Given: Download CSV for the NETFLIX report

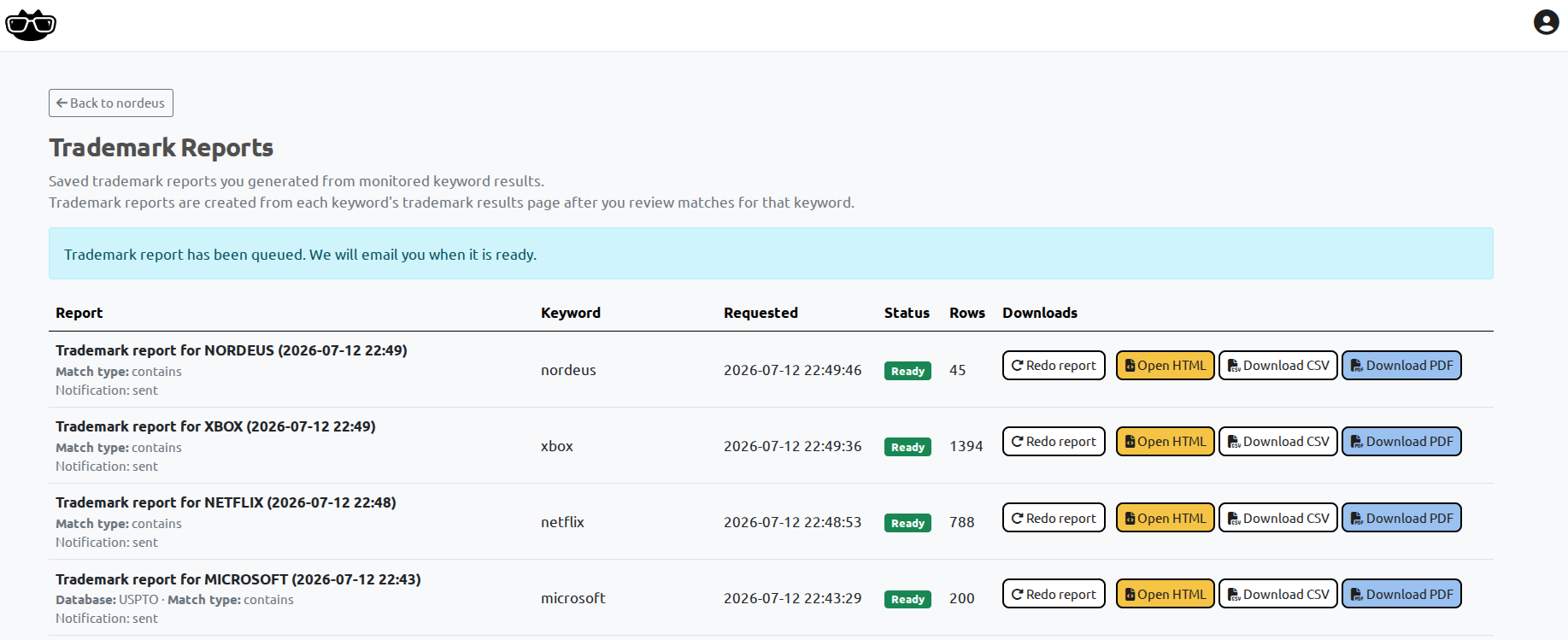Looking at the screenshot, I should [1277, 518].
